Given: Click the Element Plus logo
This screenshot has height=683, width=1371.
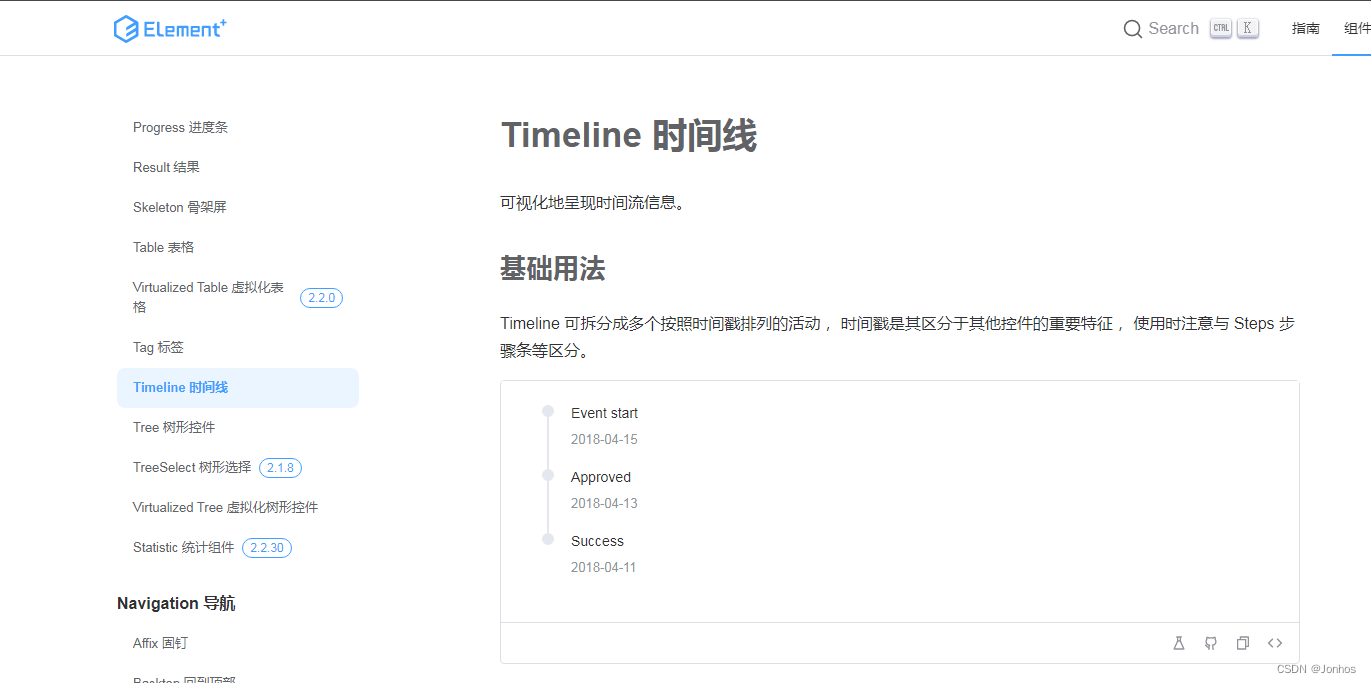Looking at the screenshot, I should tap(170, 28).
